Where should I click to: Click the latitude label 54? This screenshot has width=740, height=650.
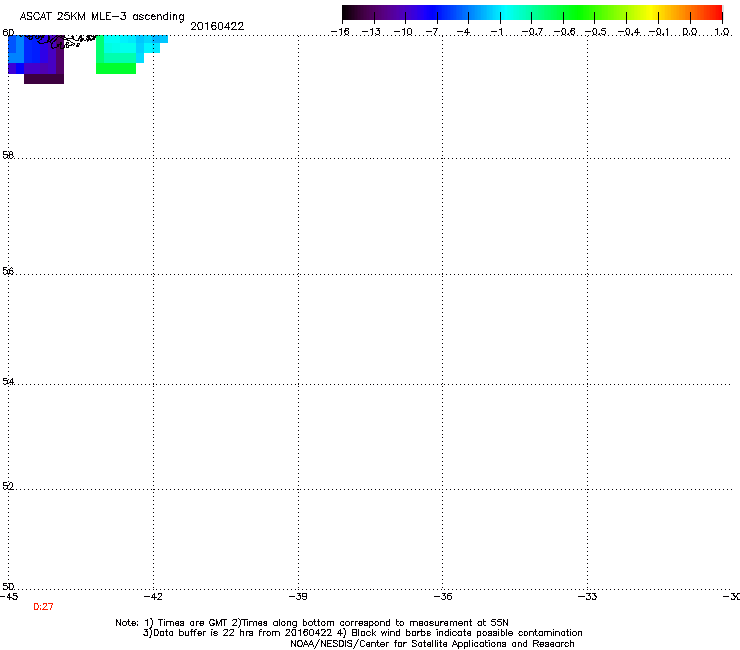point(8,381)
